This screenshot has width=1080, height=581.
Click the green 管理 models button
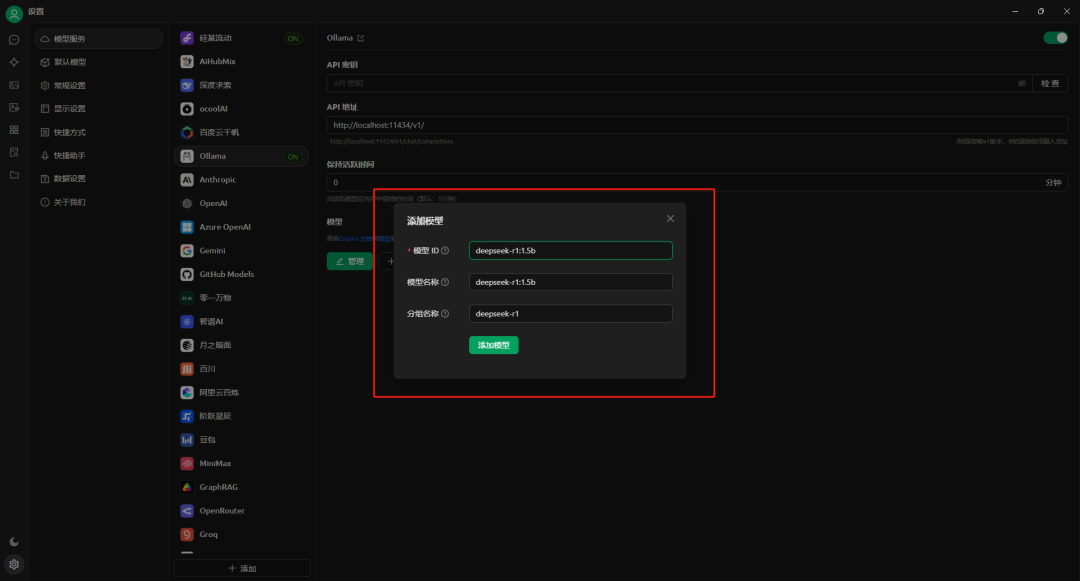[350, 262]
